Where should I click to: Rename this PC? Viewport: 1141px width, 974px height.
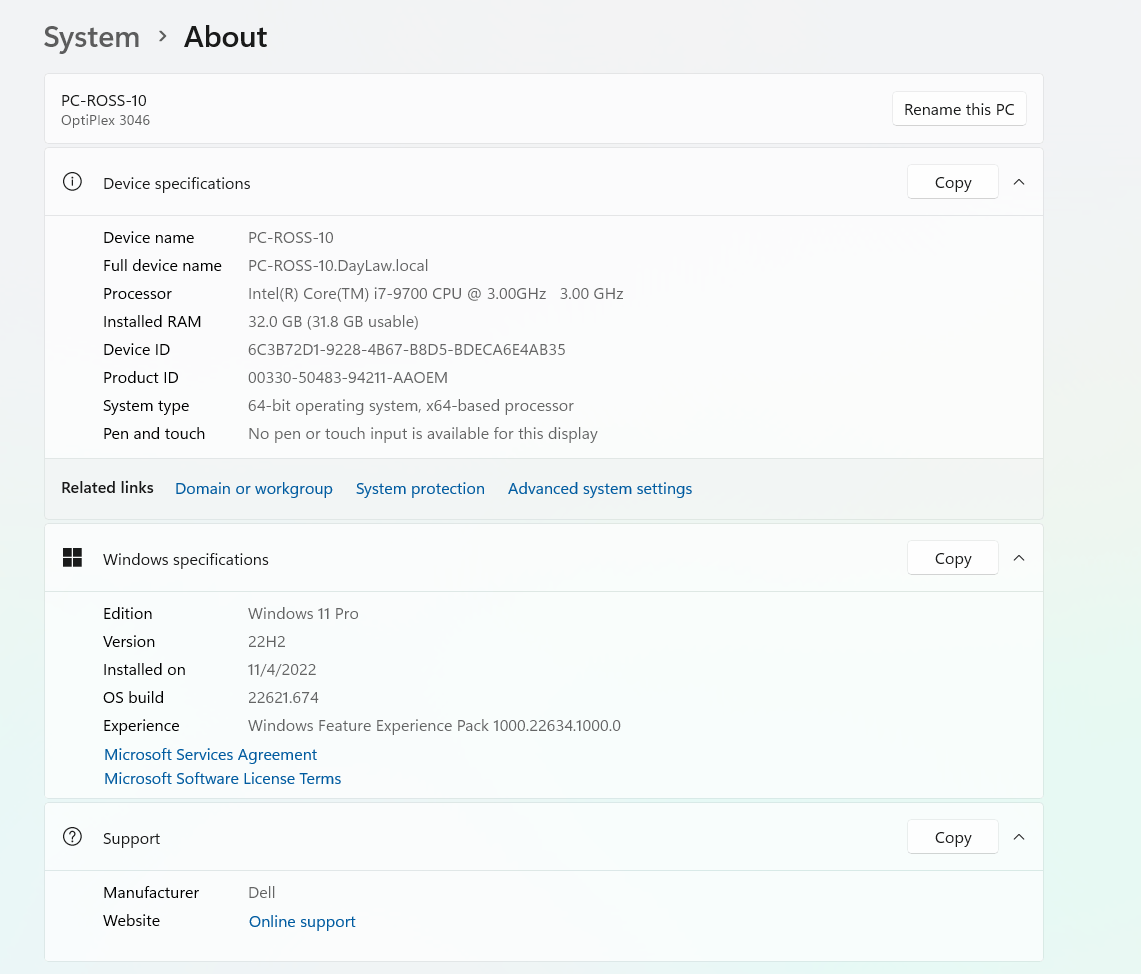tap(958, 109)
